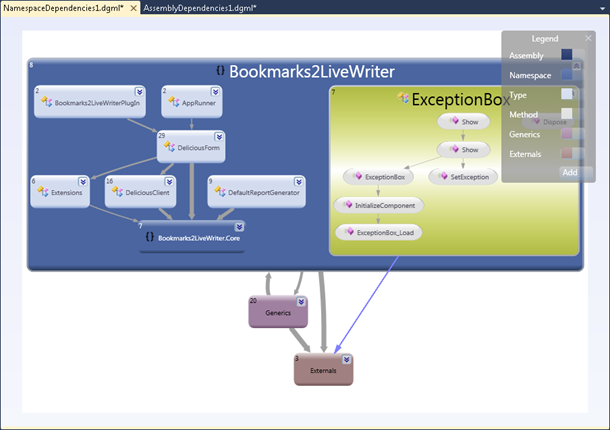The height and width of the screenshot is (430, 610).
Task: Click the SetException method label
Action: [470, 177]
